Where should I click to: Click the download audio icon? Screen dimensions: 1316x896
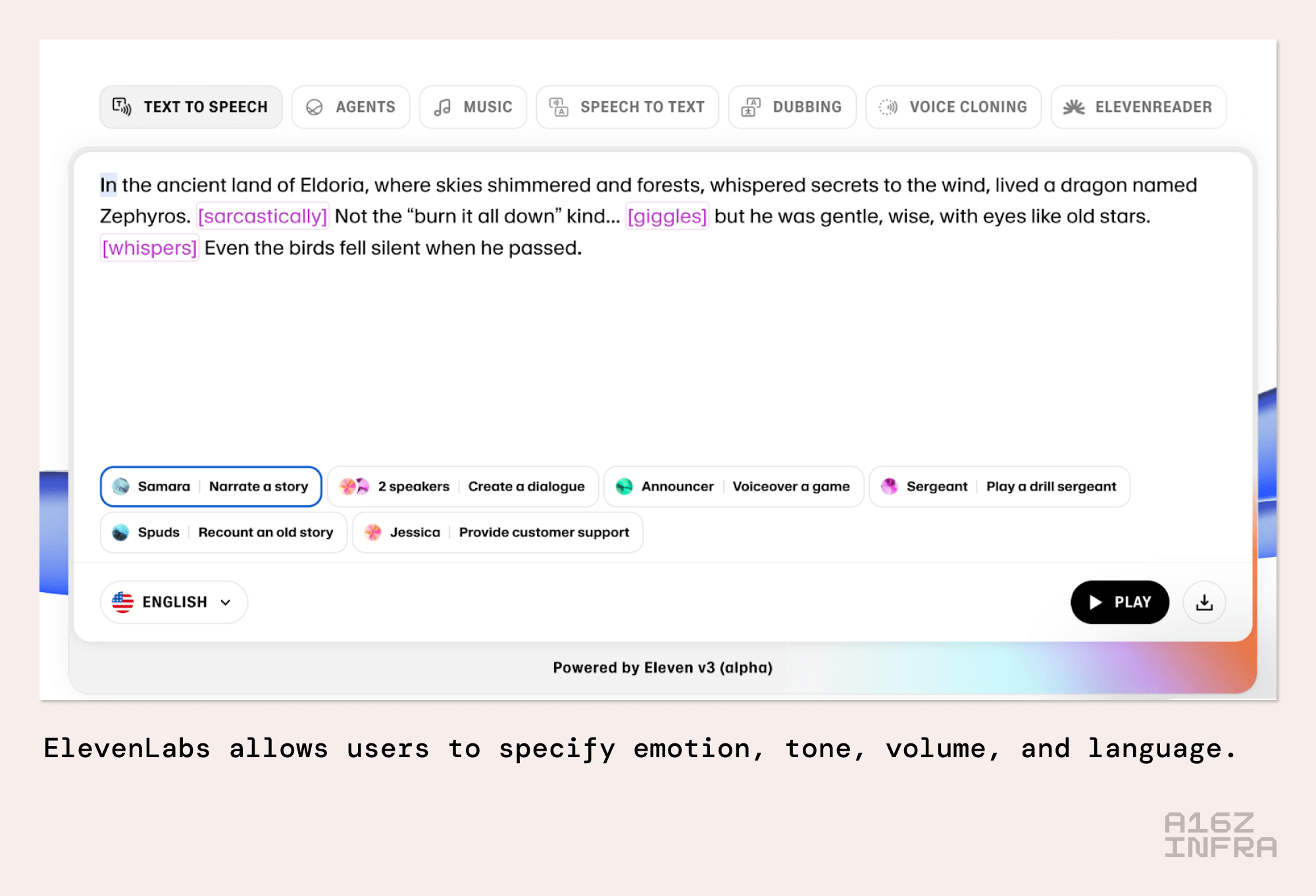coord(1204,602)
